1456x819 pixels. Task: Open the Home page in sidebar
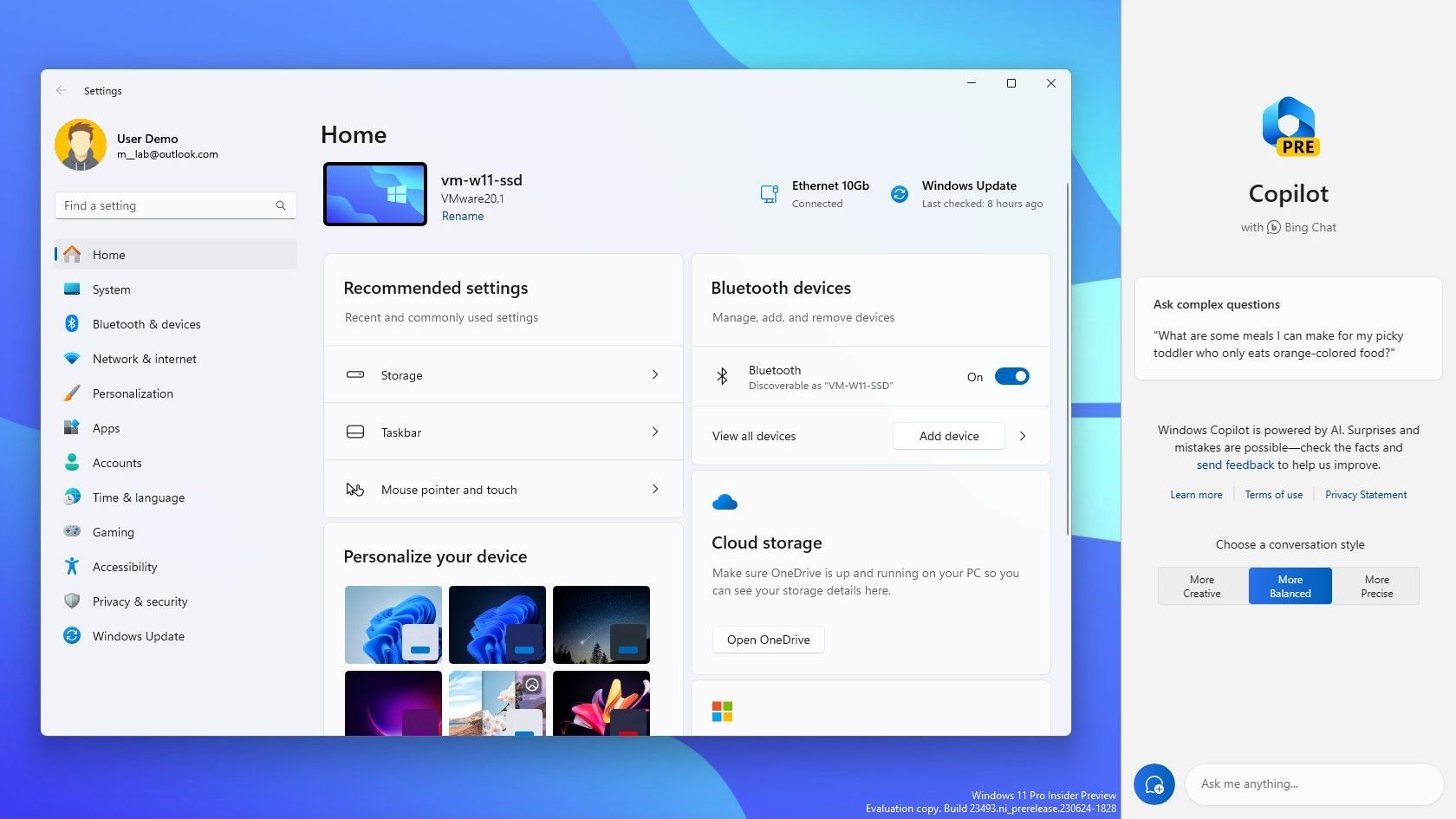coord(176,254)
